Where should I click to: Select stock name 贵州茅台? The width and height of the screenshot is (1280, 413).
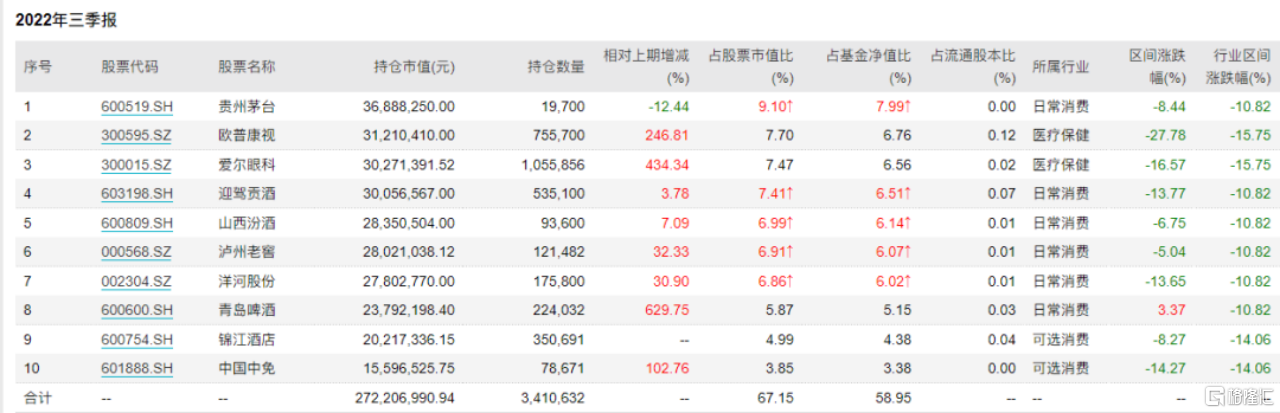tap(247, 106)
